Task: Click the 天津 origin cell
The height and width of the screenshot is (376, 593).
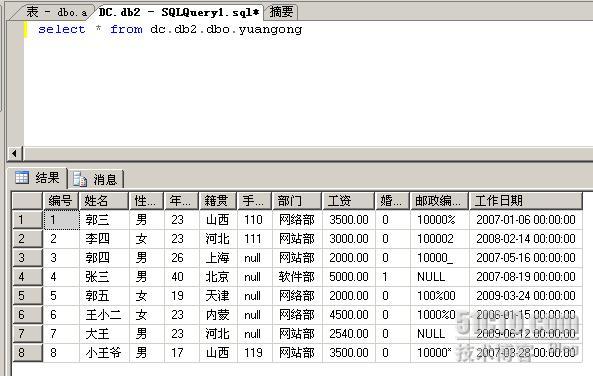Action: pos(218,296)
